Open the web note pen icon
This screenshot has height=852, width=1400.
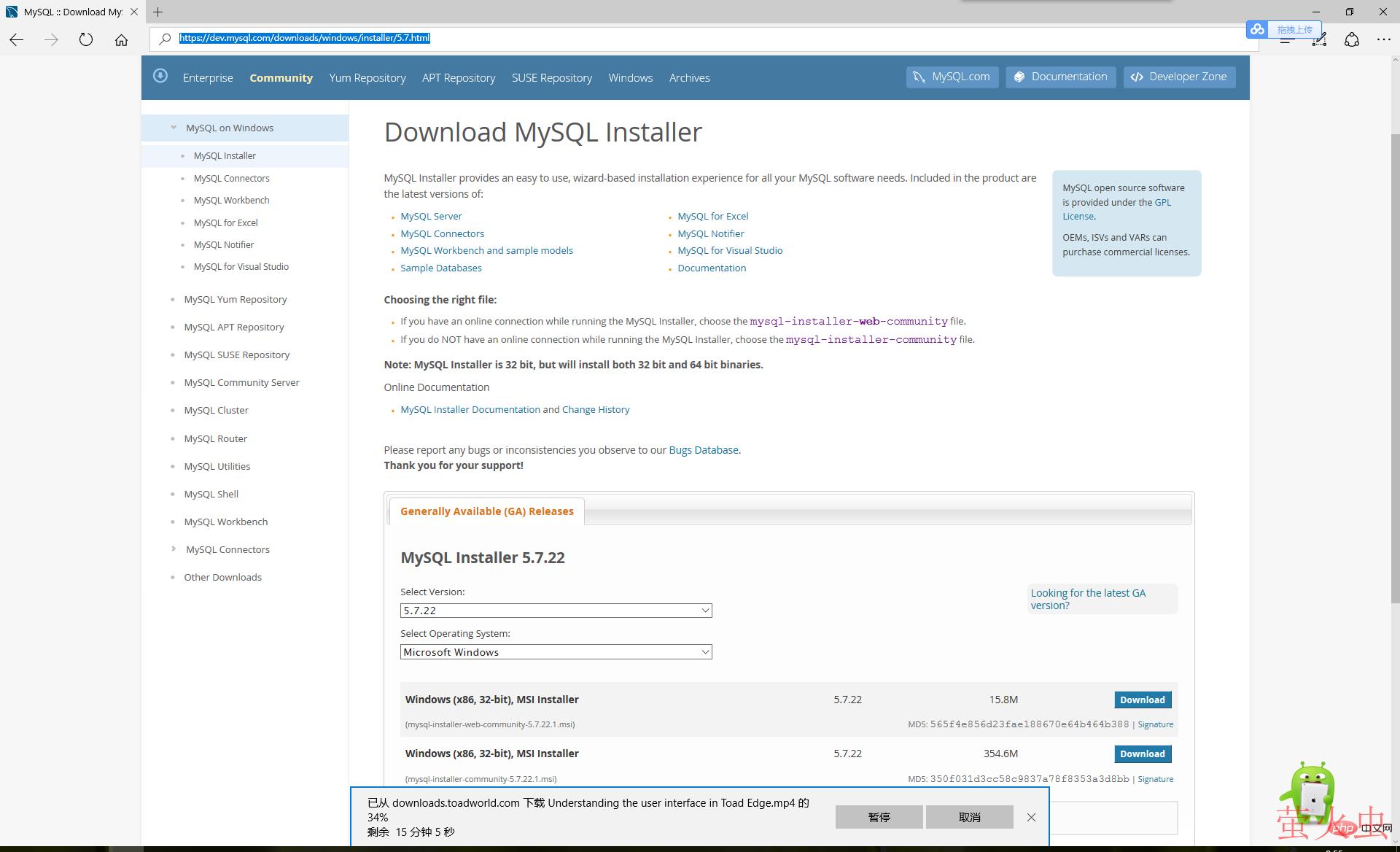pos(1319,40)
